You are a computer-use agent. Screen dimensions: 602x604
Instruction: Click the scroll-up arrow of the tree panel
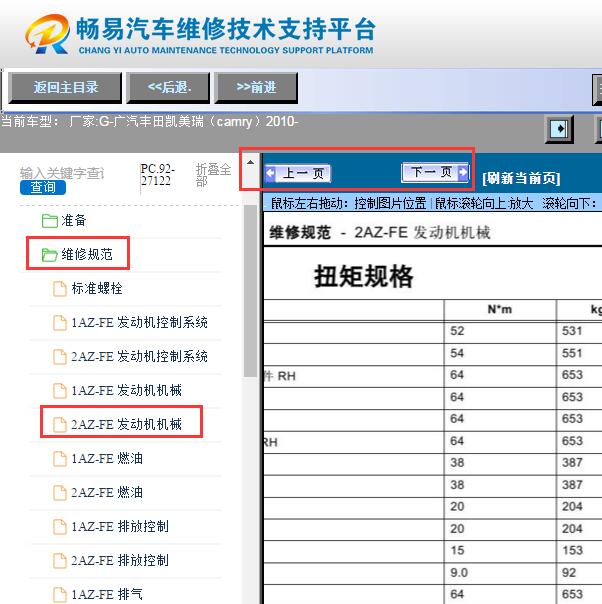pyautogui.click(x=250, y=162)
